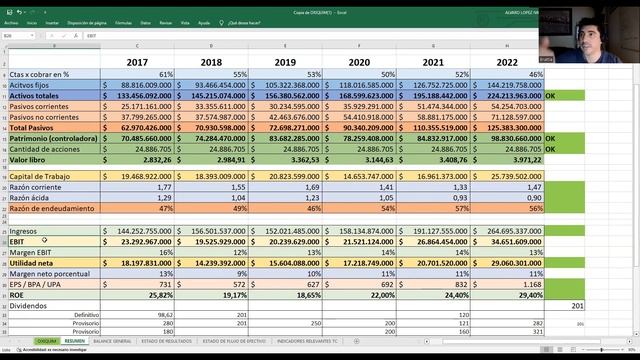Click the New Sheet plus icon

click(356, 341)
